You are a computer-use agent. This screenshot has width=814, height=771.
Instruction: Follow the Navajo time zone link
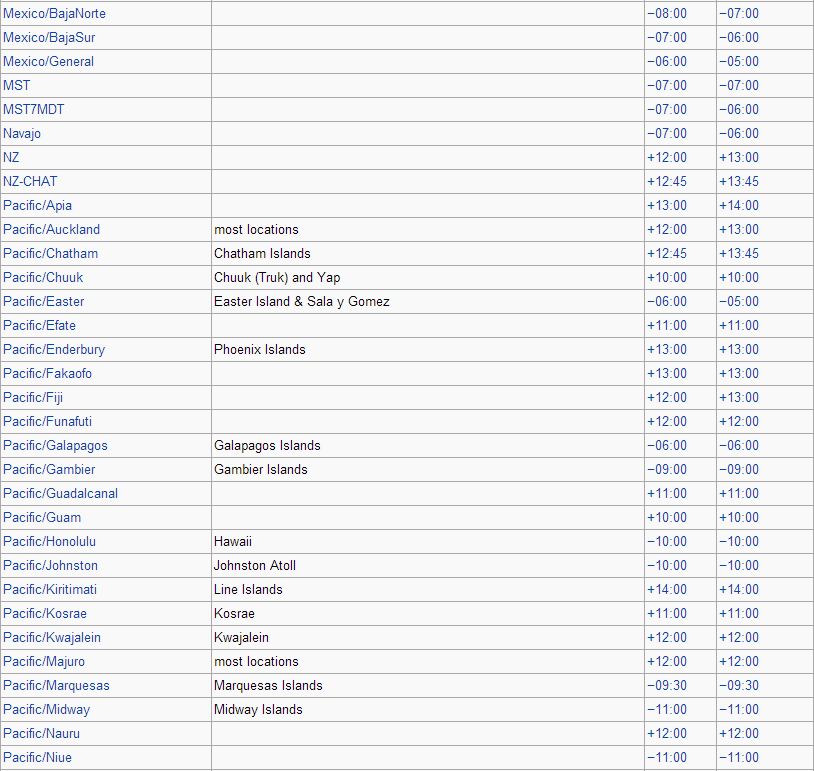tap(22, 133)
